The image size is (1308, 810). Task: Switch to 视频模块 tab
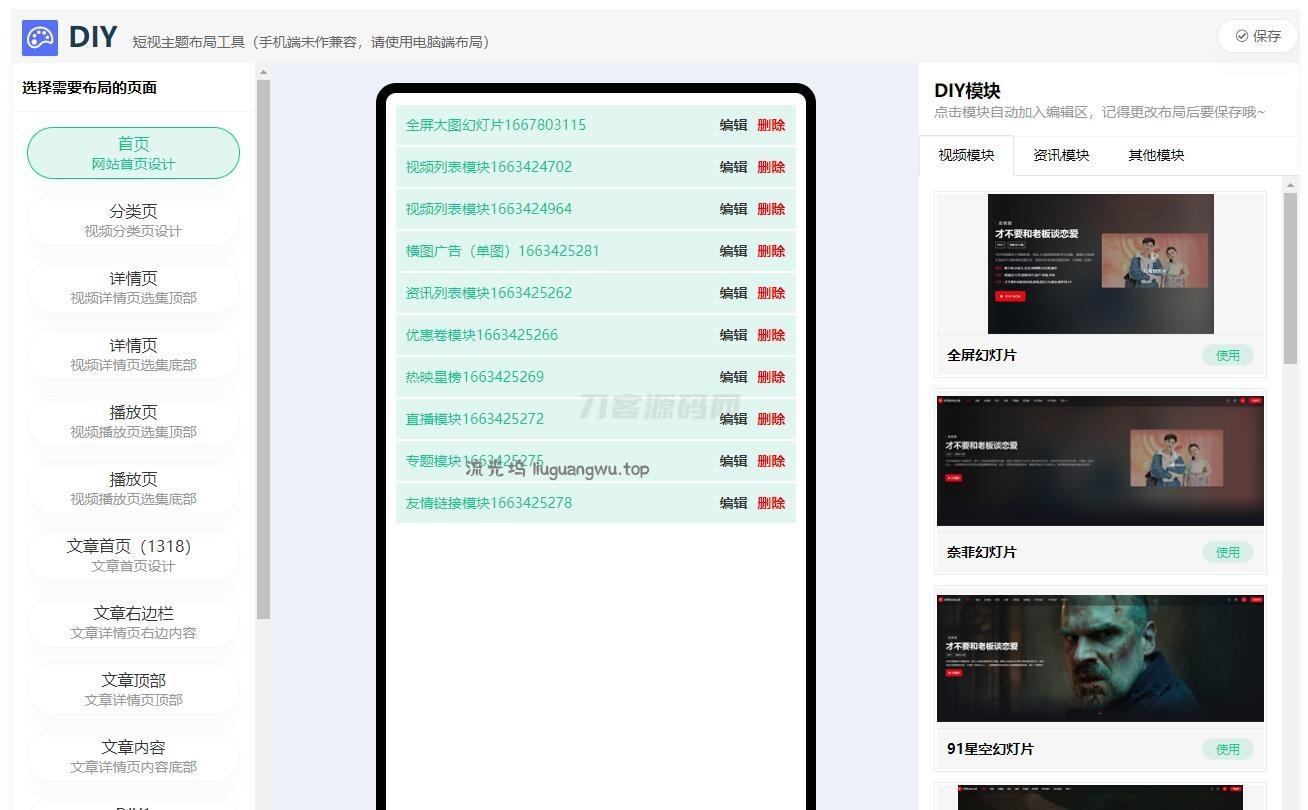point(966,155)
